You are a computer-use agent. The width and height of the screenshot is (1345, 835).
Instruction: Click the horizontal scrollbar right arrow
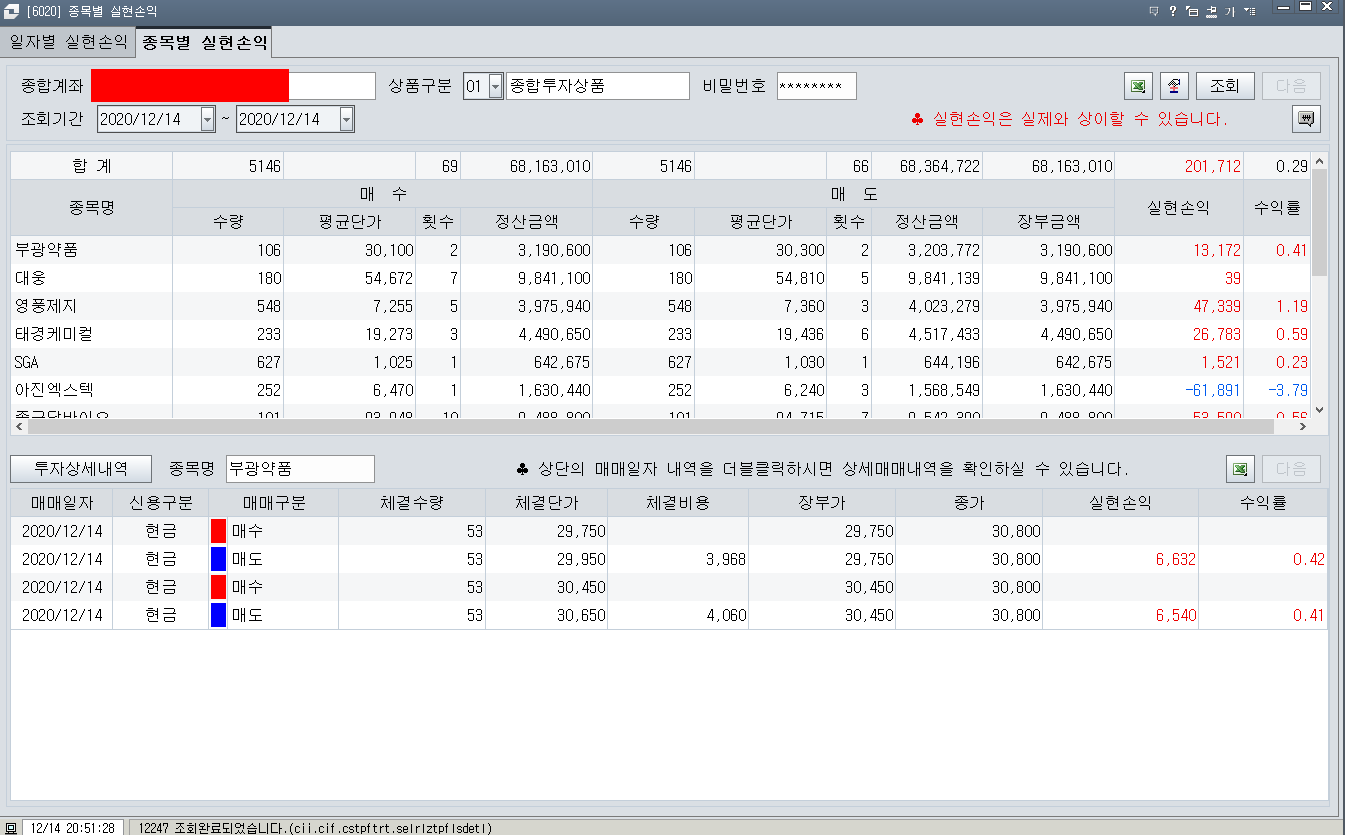click(x=1303, y=426)
